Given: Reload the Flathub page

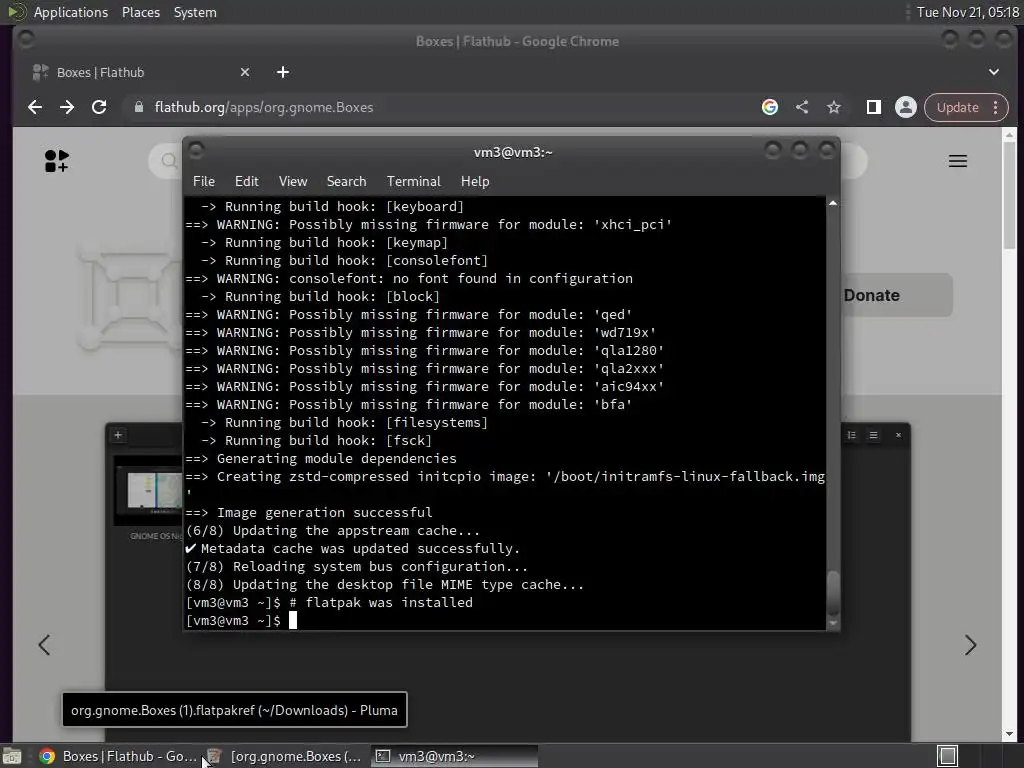Looking at the screenshot, I should click(99, 107).
